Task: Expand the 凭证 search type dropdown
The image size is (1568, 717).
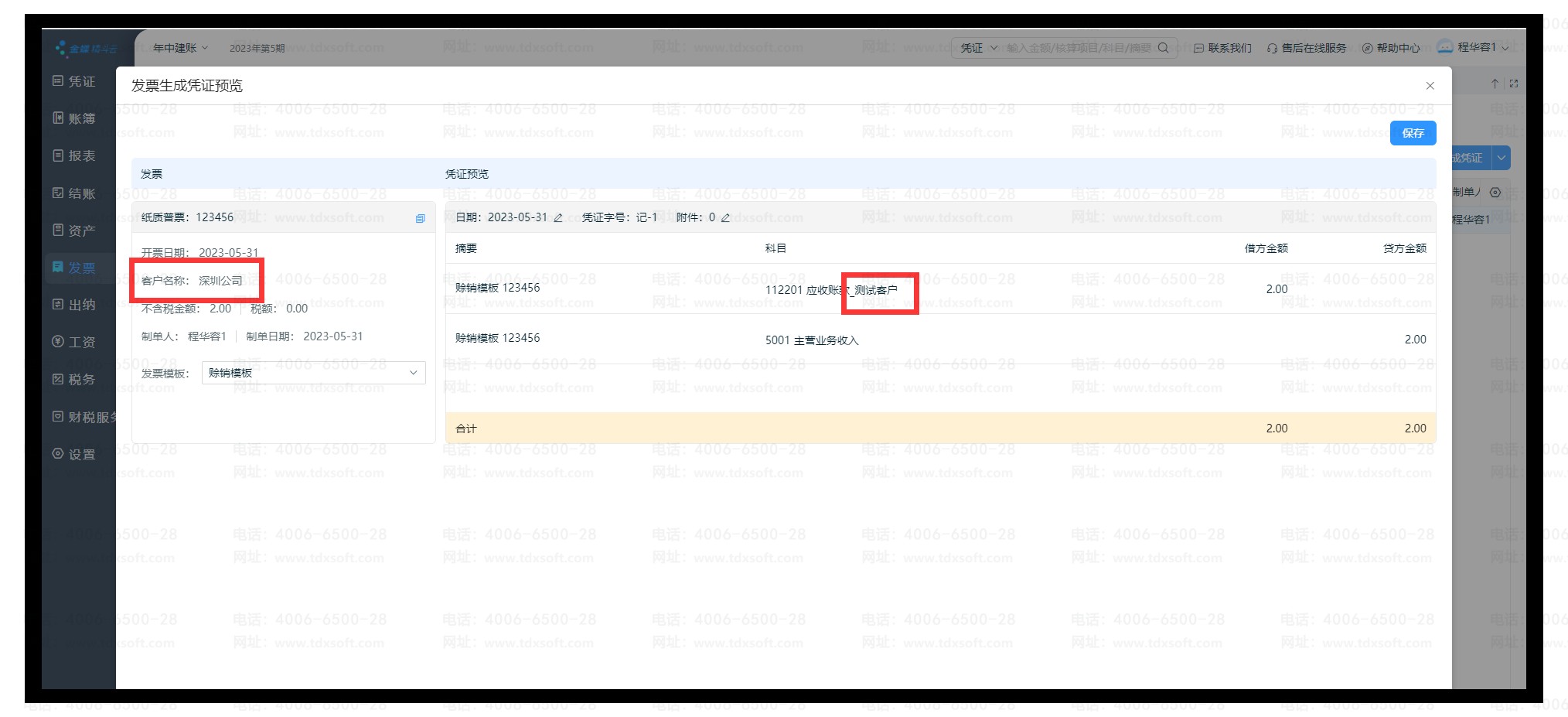Action: (x=977, y=48)
